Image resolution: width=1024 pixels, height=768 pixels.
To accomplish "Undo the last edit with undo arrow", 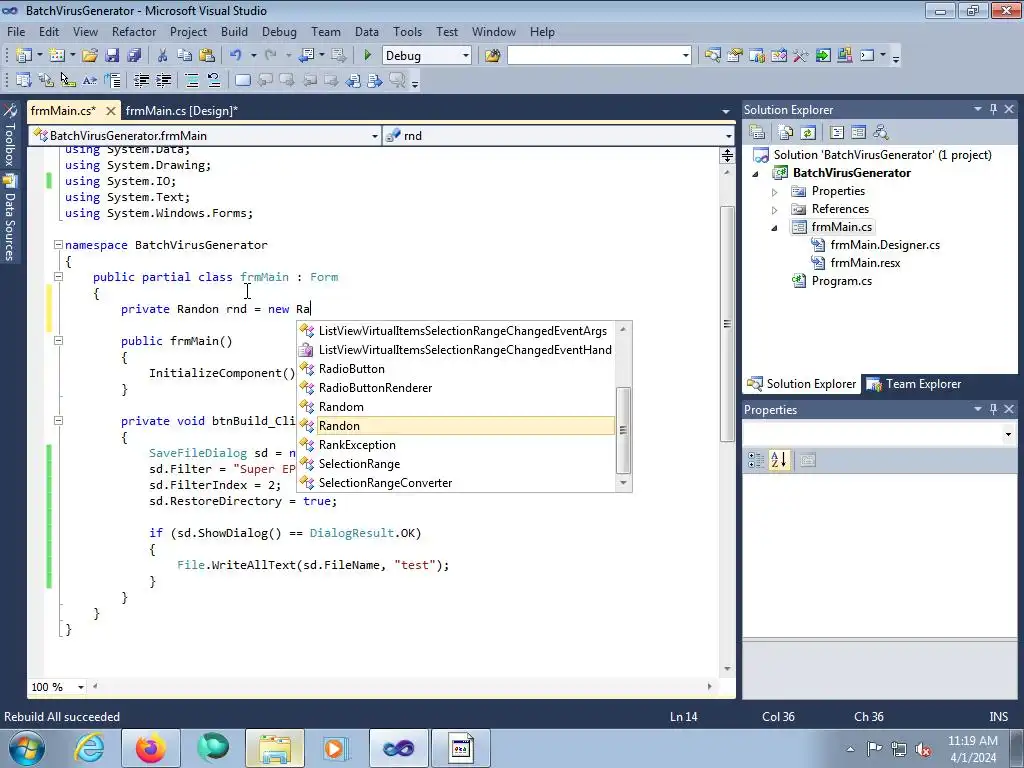I will 236,56.
